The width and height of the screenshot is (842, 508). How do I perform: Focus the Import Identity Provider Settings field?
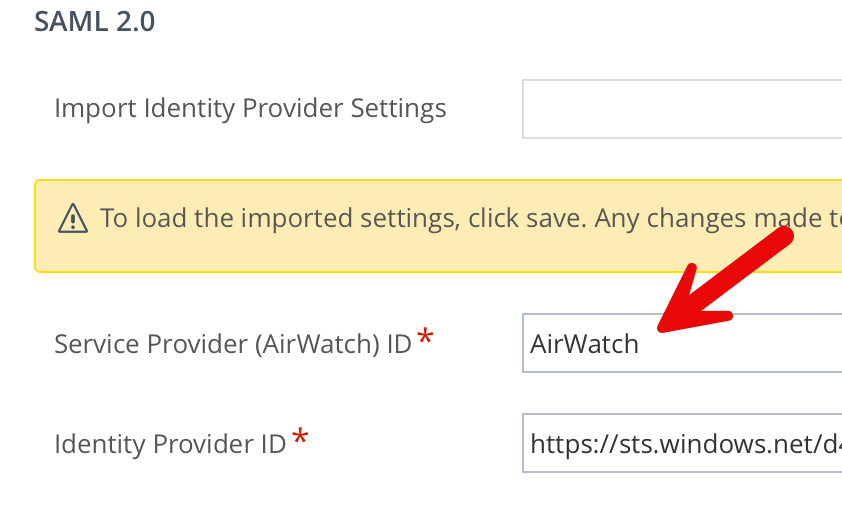[x=680, y=108]
